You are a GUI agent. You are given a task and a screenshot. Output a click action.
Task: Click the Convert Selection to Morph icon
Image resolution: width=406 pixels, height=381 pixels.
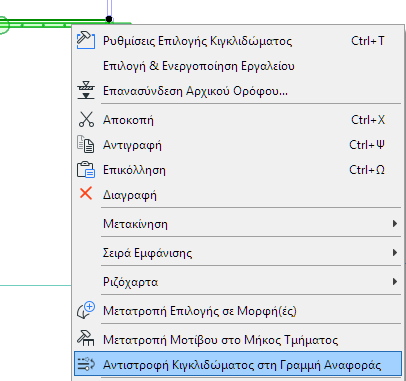tap(86, 310)
